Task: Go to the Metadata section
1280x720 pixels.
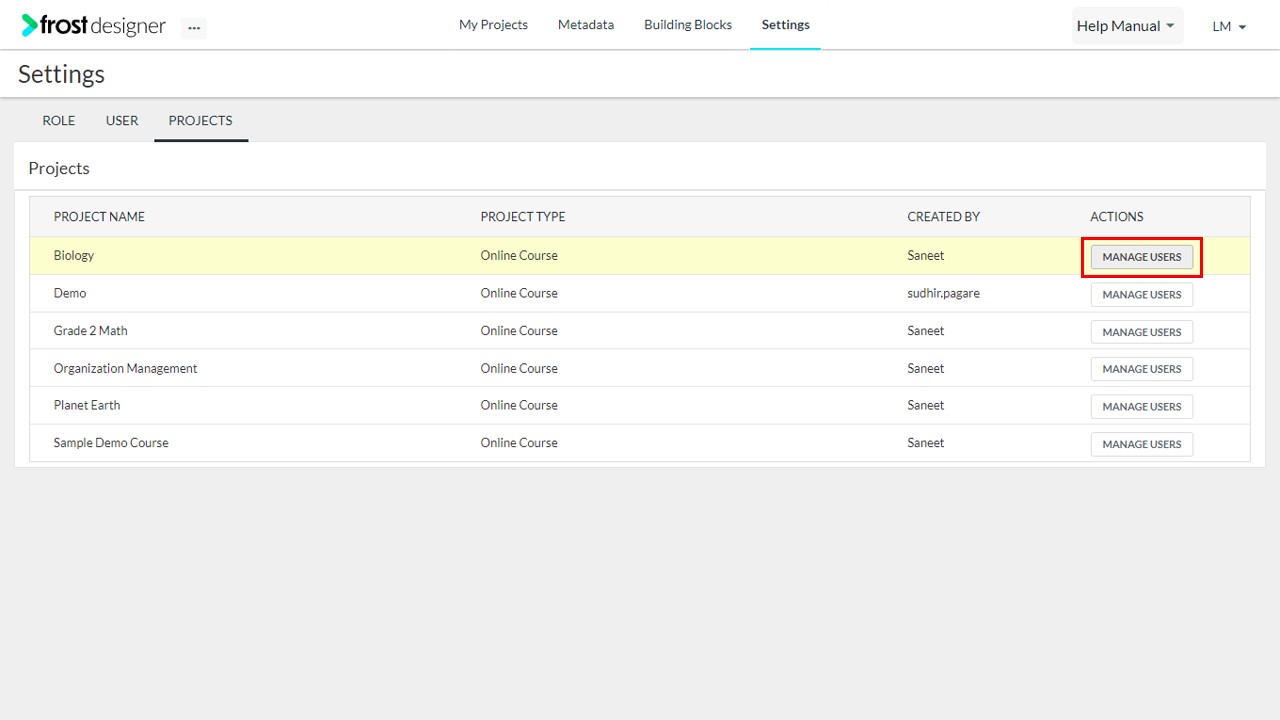Action: 586,24
